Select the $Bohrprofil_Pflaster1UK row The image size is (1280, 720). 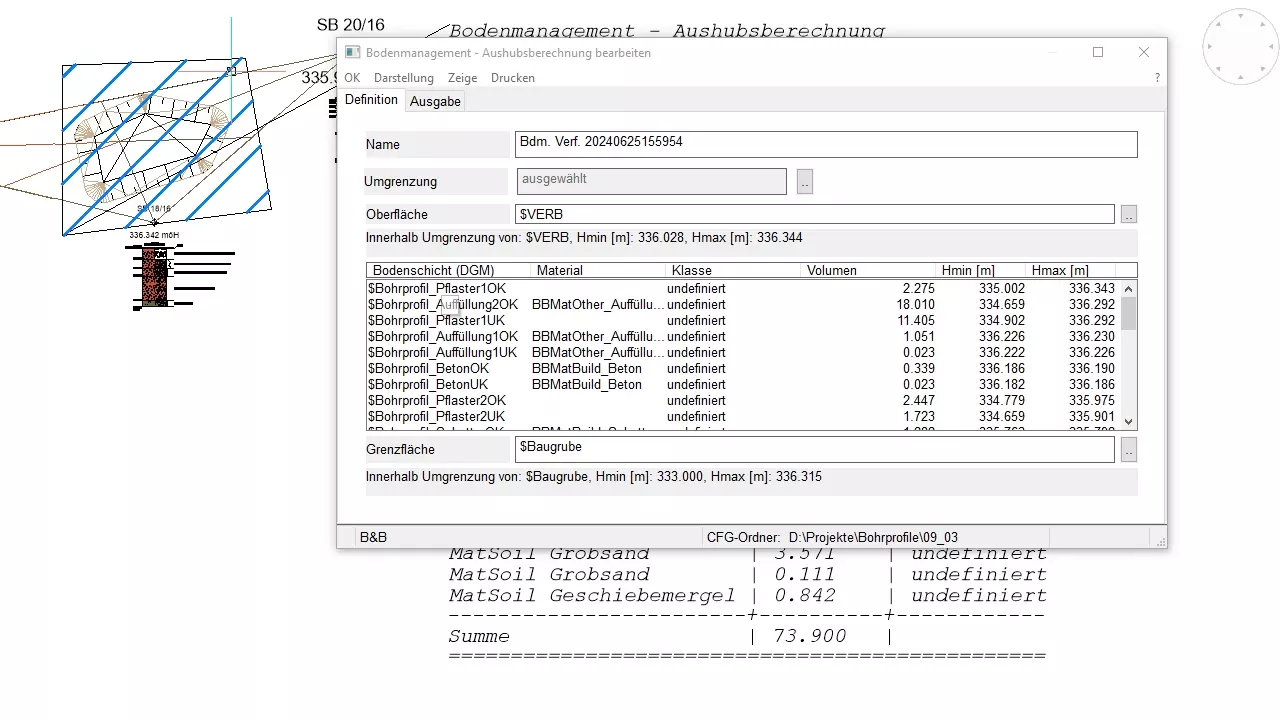743,320
